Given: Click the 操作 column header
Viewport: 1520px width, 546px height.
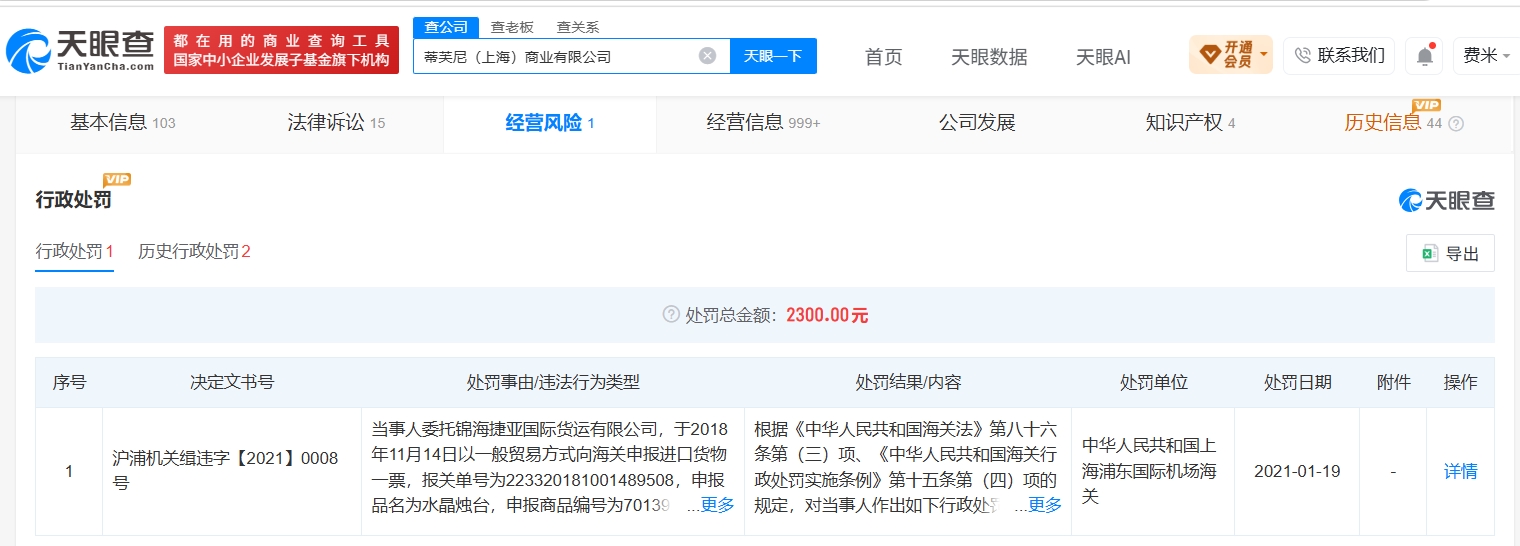Looking at the screenshot, I should pyautogui.click(x=1460, y=382).
